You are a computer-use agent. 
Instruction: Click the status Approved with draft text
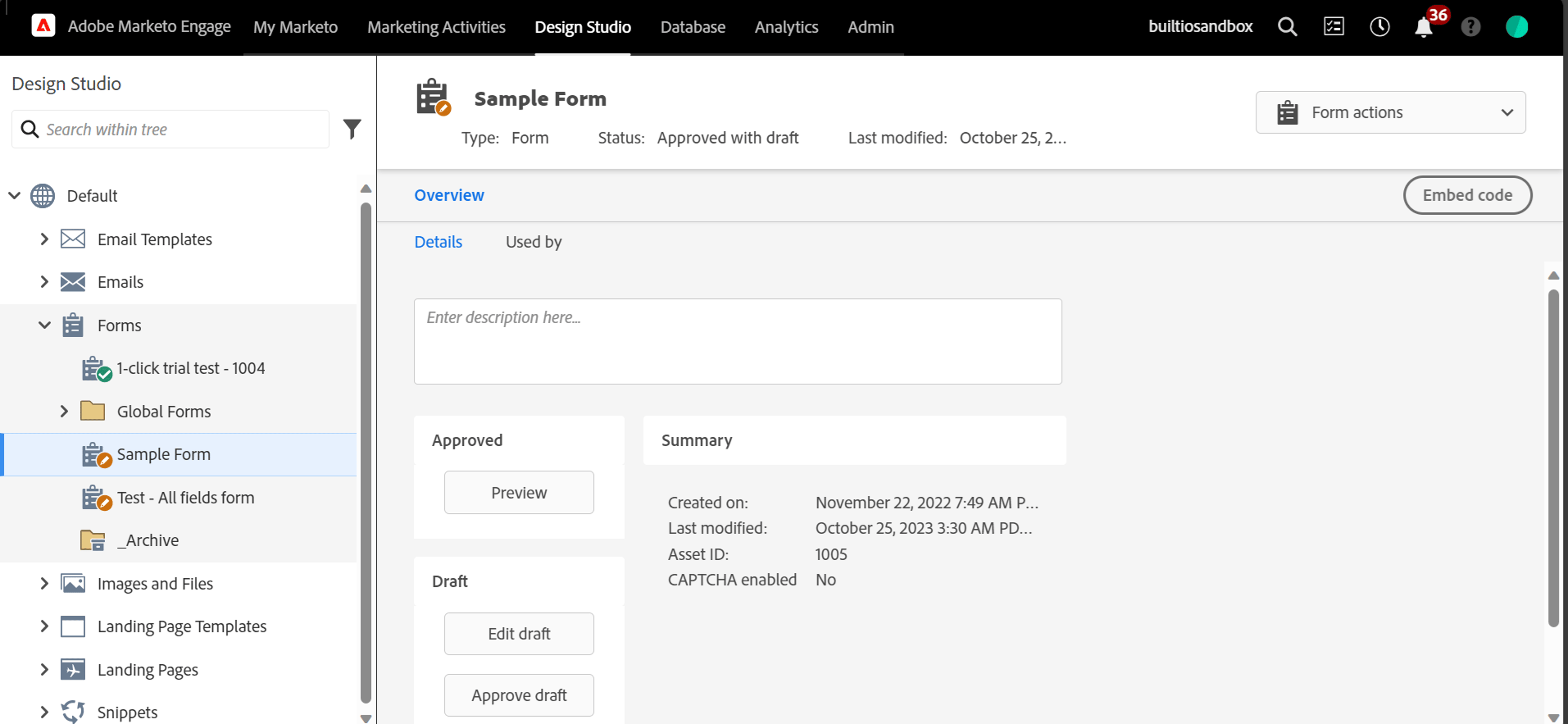pos(727,138)
